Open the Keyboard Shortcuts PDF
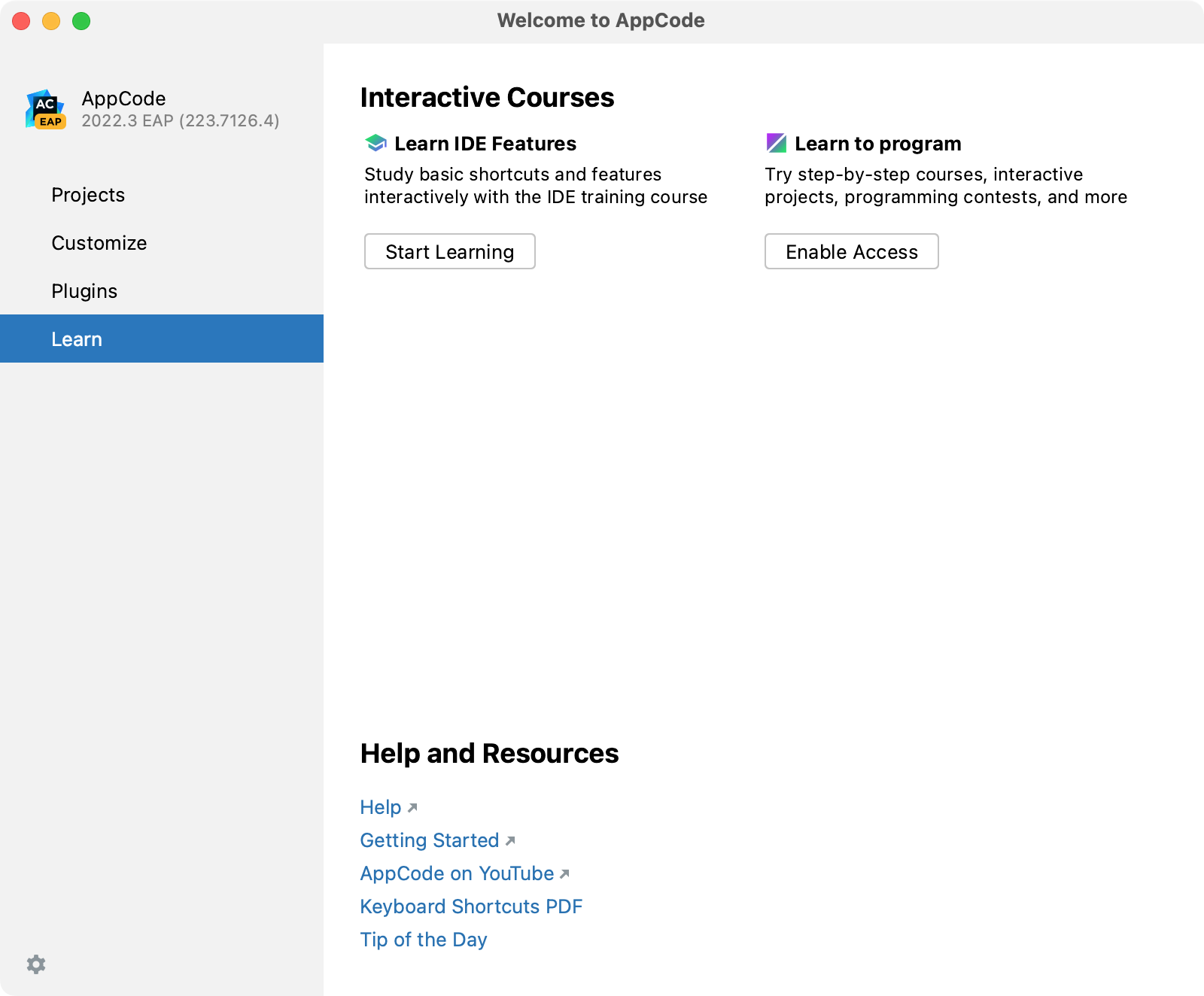 click(472, 906)
